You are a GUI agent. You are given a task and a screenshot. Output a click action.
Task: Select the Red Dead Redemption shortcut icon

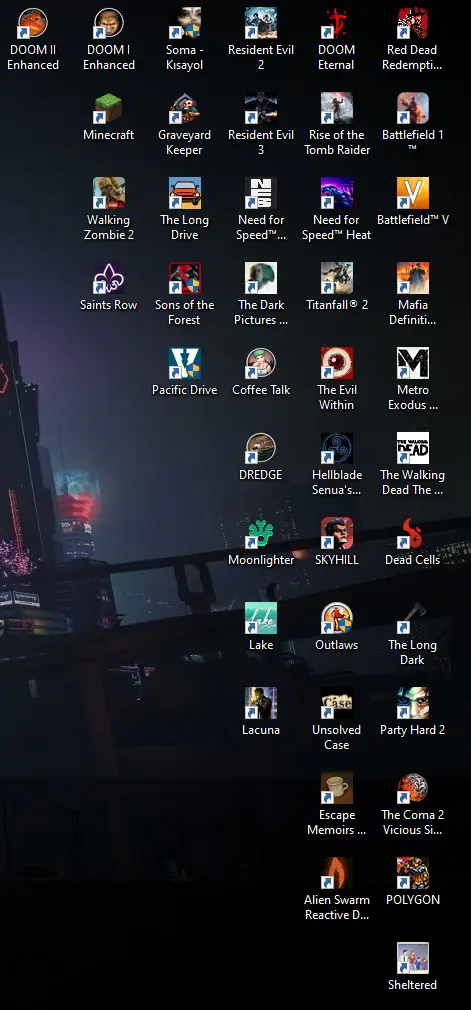pos(413,24)
